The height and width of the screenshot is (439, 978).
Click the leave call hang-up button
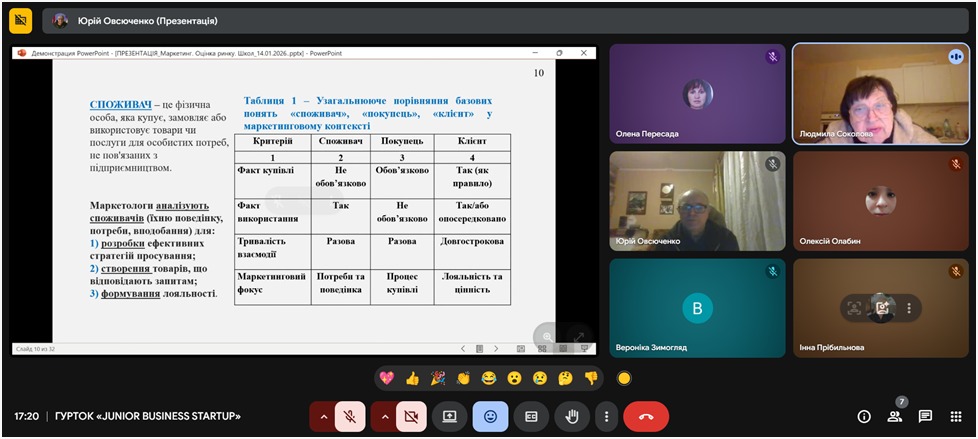(x=646, y=416)
